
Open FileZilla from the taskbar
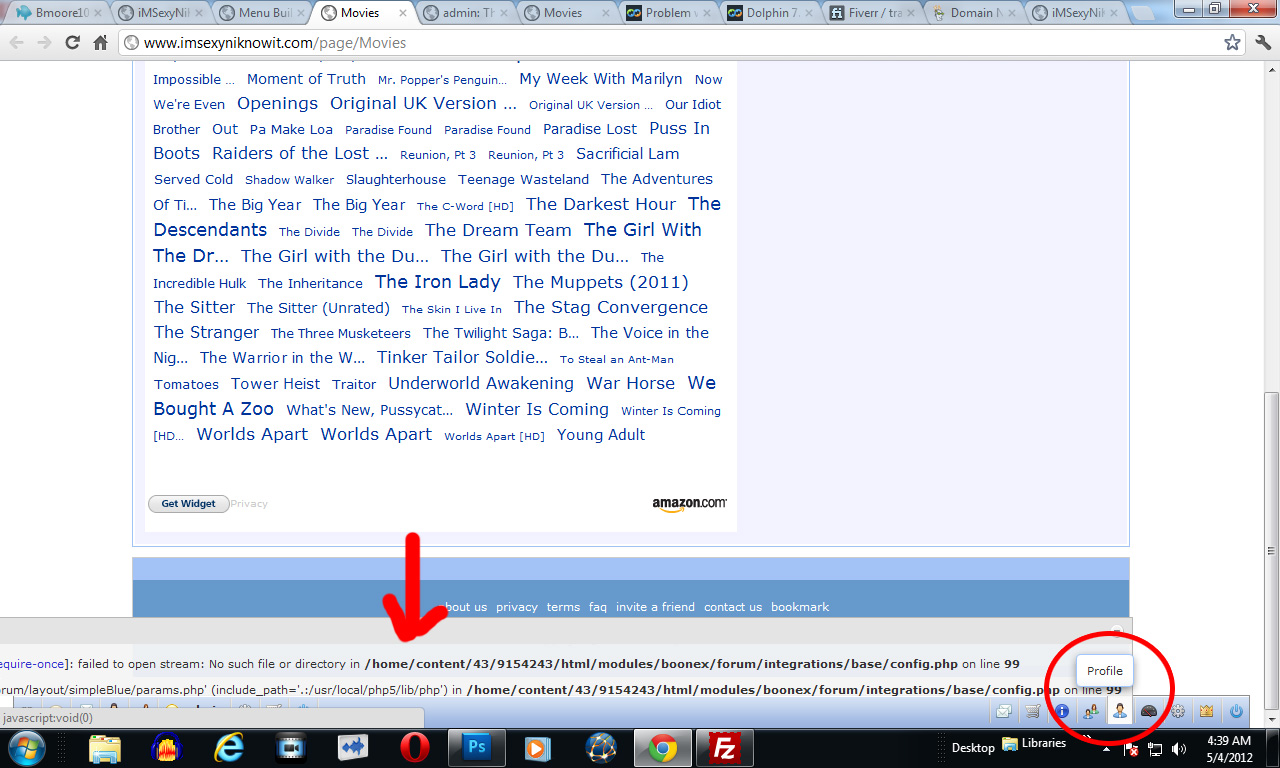(723, 748)
